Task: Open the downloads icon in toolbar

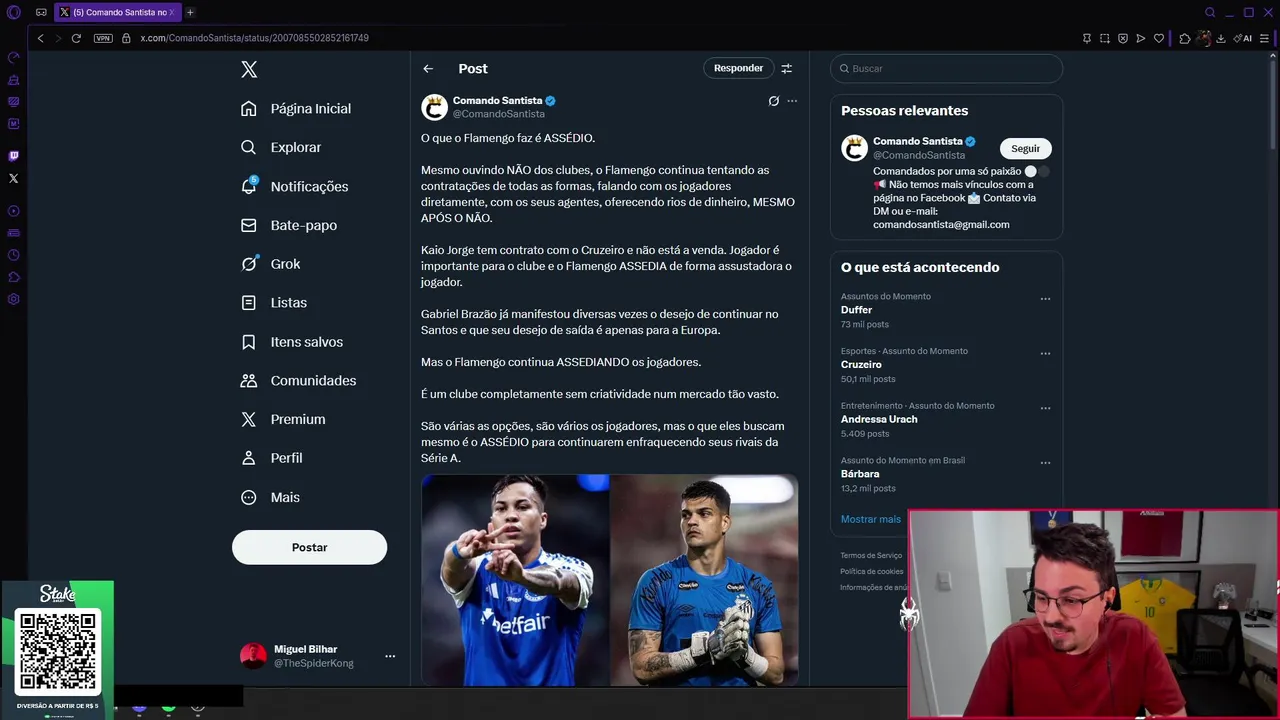Action: pyautogui.click(x=1221, y=38)
